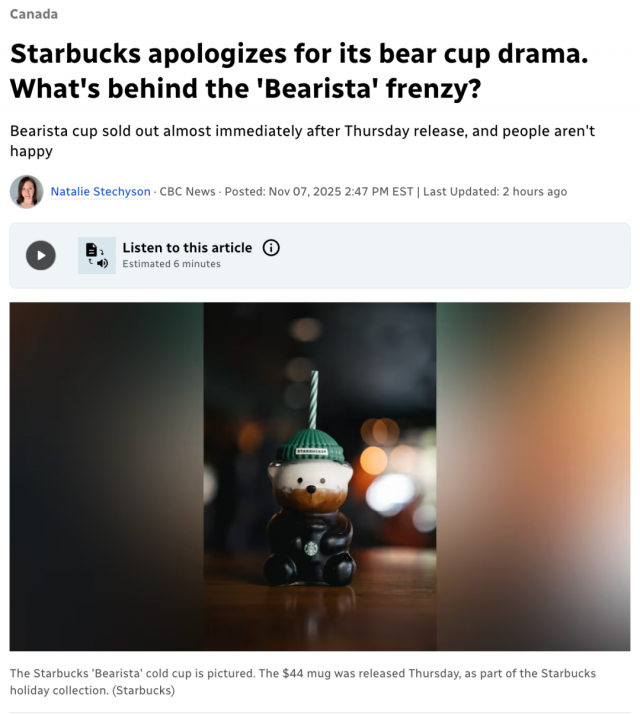Select the subheadline about Bearista selling out
Screen dimensions: 640x714
302,141
